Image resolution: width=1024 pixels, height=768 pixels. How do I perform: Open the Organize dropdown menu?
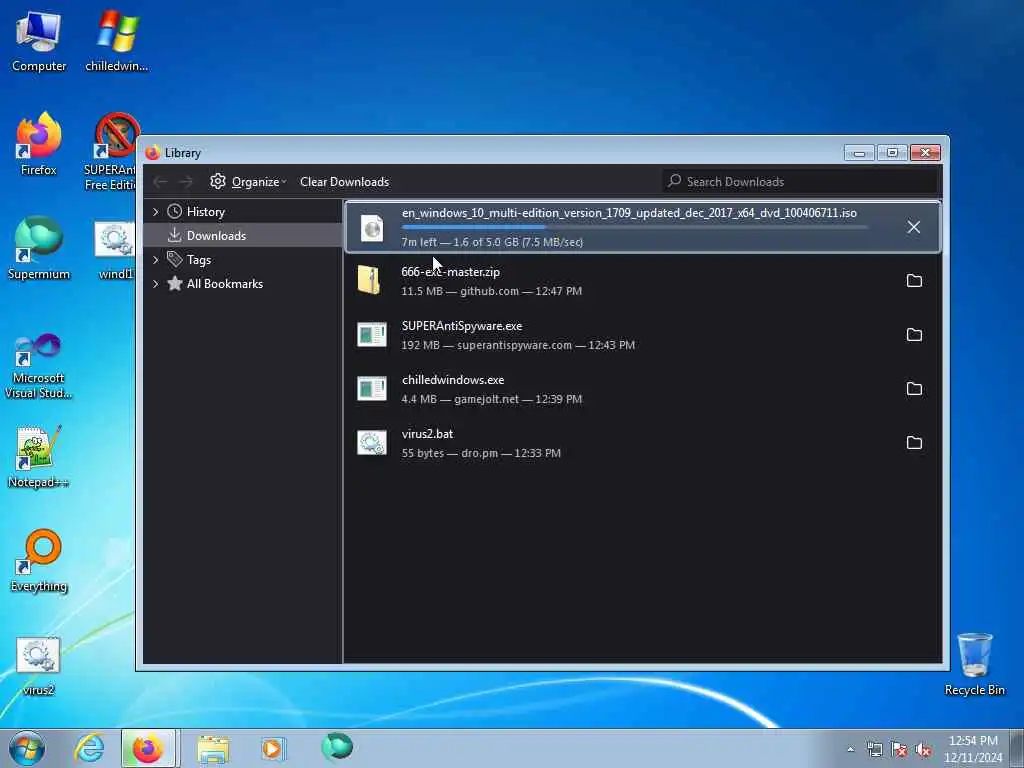tap(249, 182)
